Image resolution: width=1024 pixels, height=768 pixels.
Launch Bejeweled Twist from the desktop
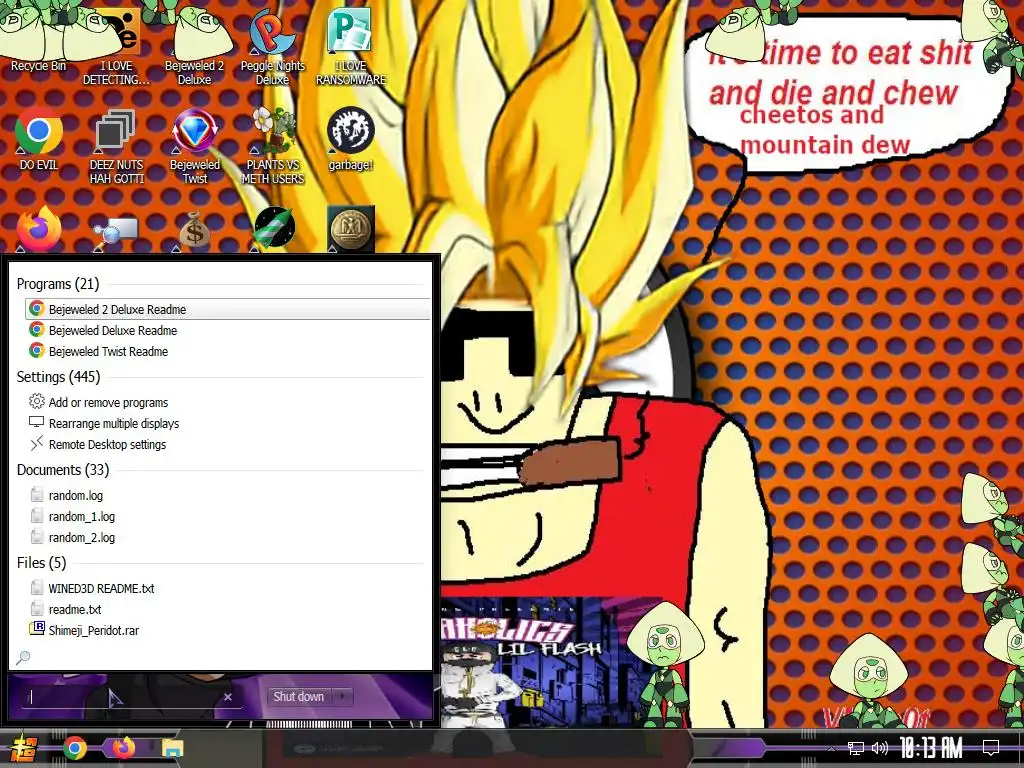point(195,145)
